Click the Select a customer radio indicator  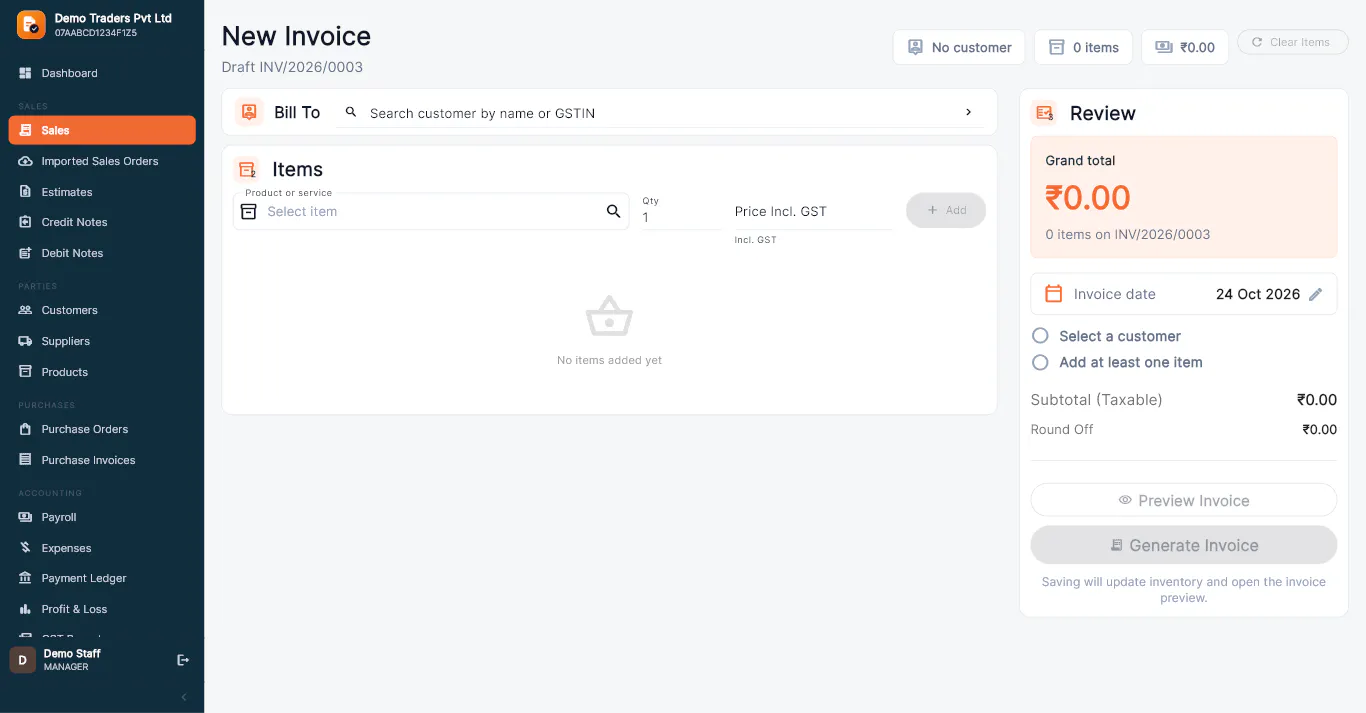click(1040, 336)
